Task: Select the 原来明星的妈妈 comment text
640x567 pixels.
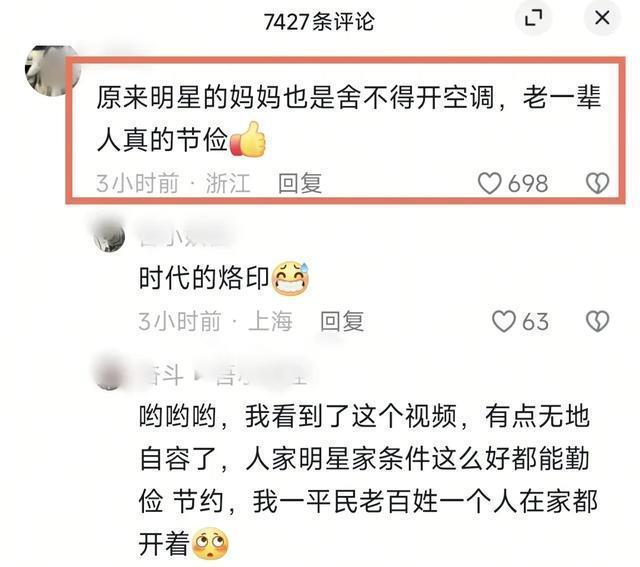Action: pyautogui.click(x=349, y=119)
